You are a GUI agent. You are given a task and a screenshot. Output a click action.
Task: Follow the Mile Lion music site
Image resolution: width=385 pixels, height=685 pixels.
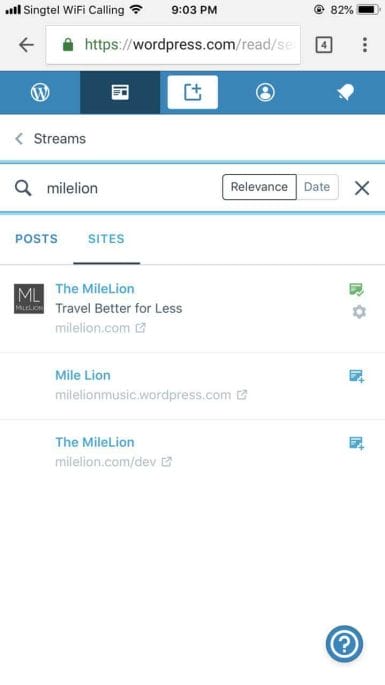click(357, 376)
